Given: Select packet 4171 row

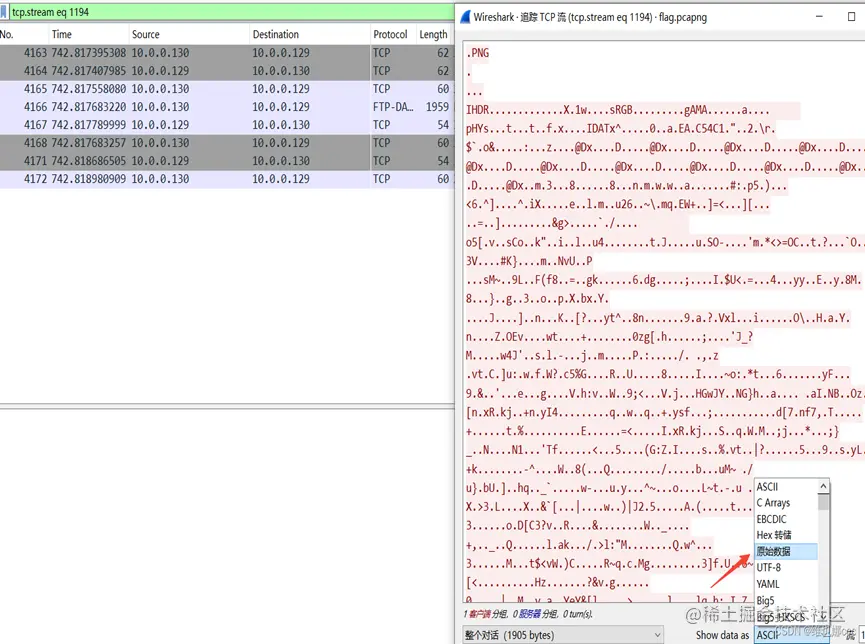Looking at the screenshot, I should point(226,161).
